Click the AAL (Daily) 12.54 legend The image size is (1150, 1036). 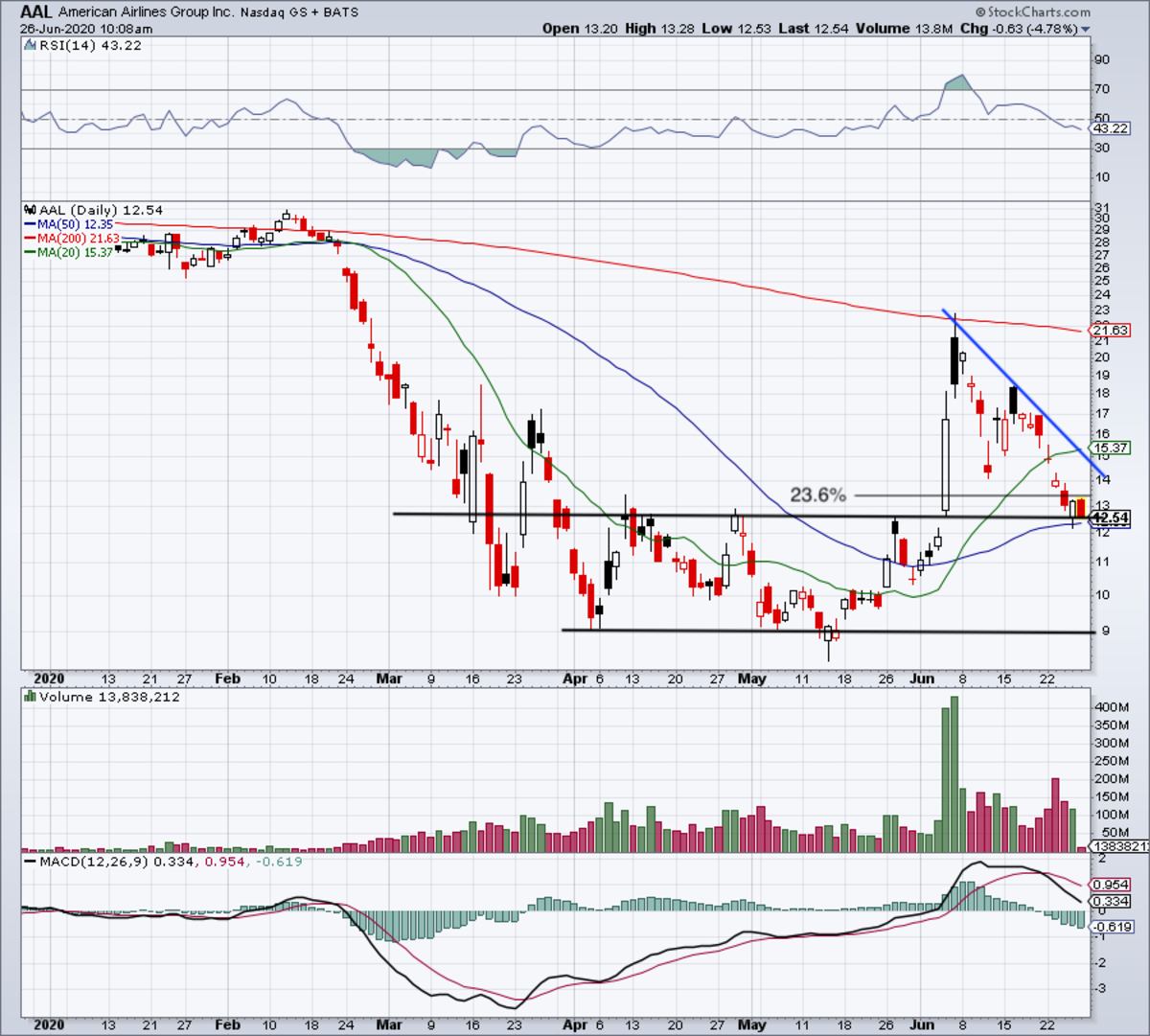point(101,210)
